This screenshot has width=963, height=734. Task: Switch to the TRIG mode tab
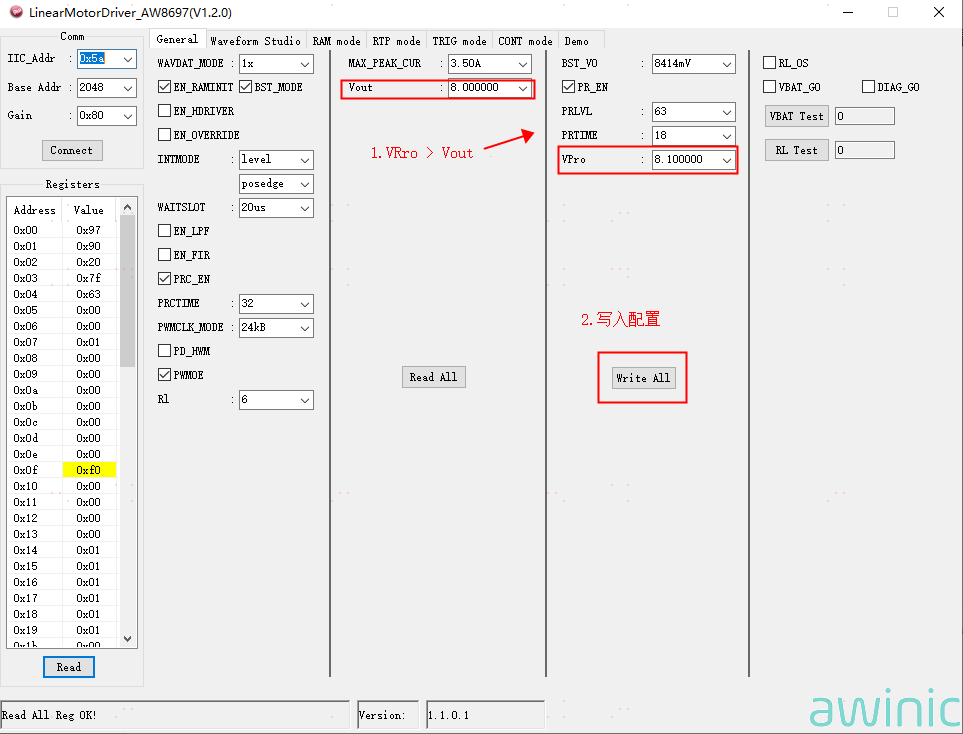click(459, 41)
